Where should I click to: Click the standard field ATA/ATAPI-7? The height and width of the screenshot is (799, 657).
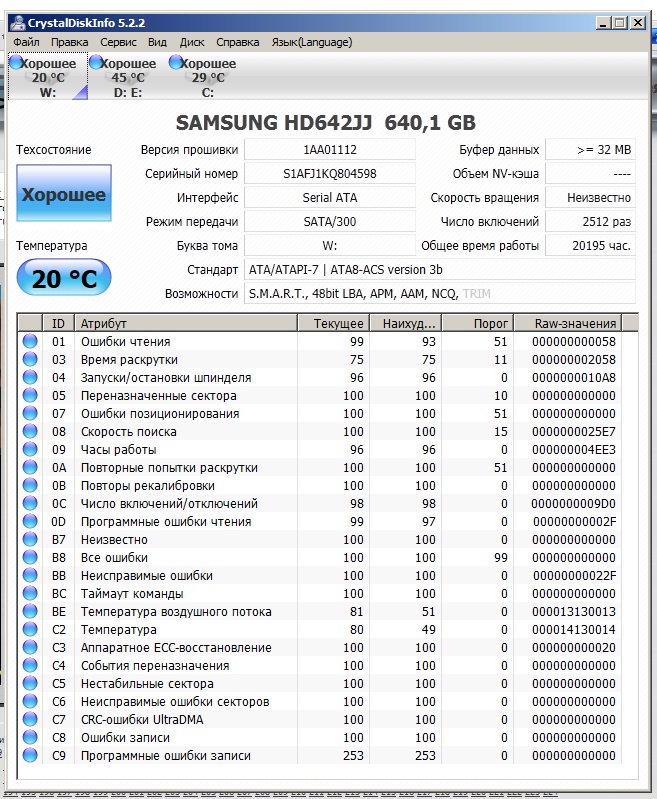click(x=440, y=270)
